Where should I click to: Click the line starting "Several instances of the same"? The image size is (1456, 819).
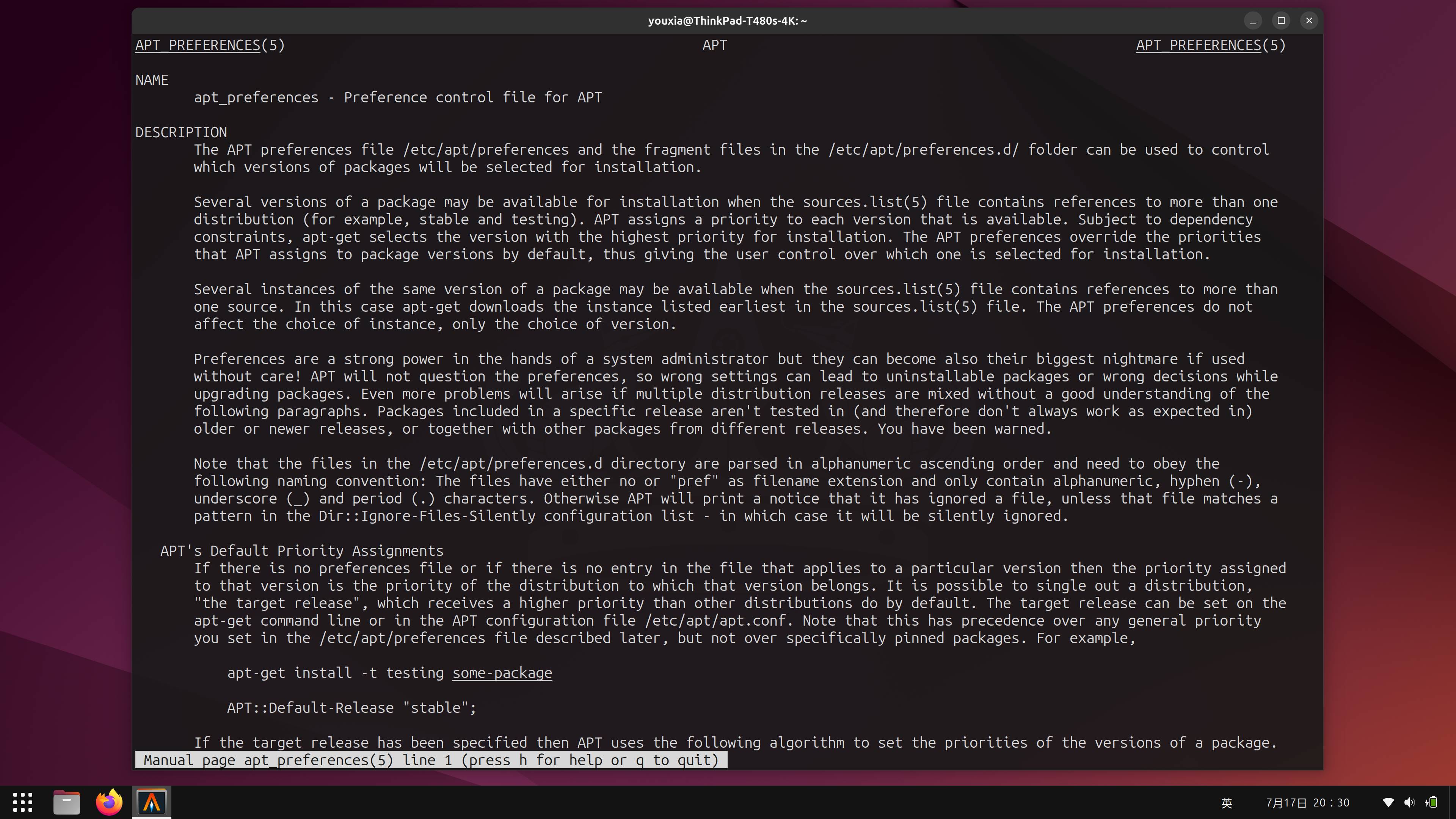[735, 289]
